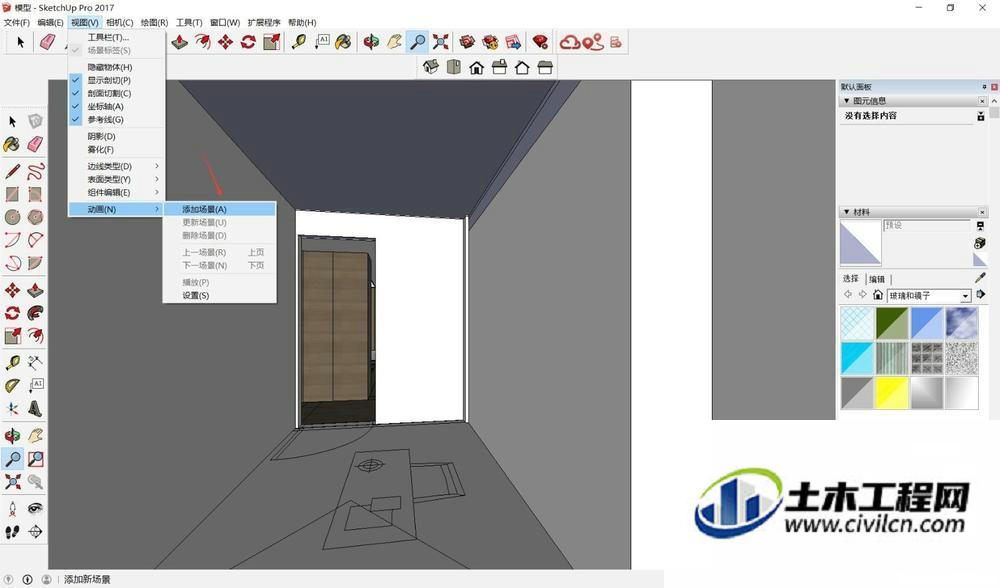Viewport: 1000px width, 588px height.
Task: Select the Axes tool in the left toolbar
Action: (13, 408)
